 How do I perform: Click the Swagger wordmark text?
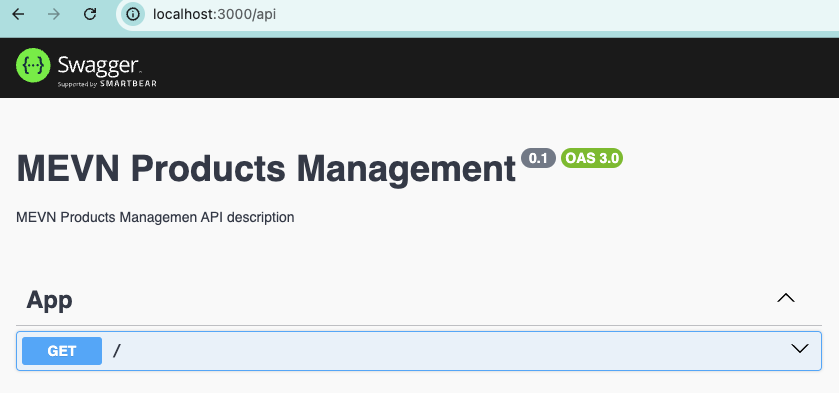98,65
